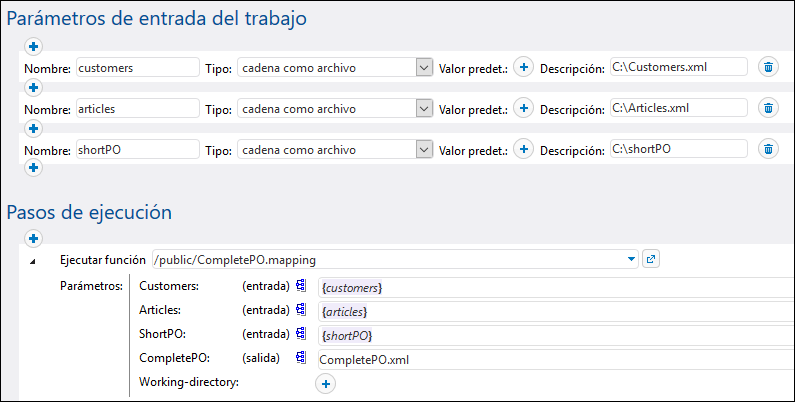Delete the articles parameter with trash icon
Screen dimensions: 795x402
coord(767,108)
